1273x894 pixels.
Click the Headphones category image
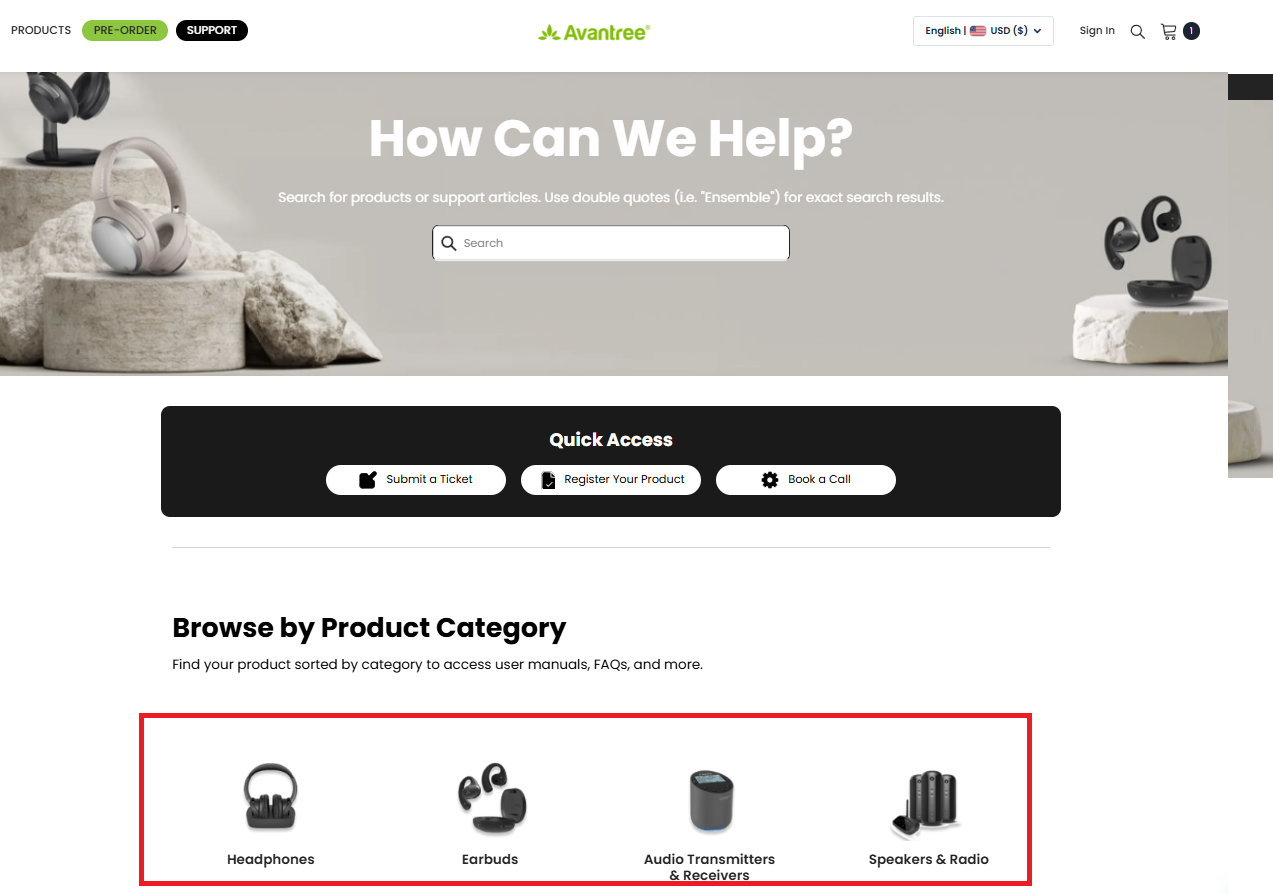point(271,797)
